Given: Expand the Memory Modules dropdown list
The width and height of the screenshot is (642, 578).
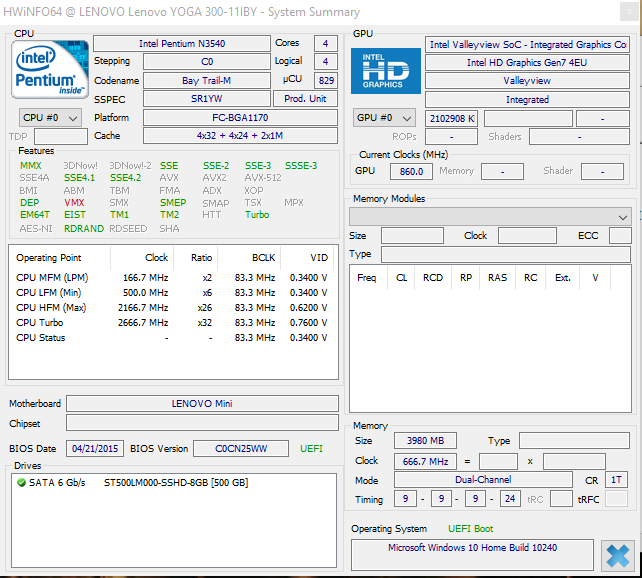Looking at the screenshot, I should click(x=489, y=216).
